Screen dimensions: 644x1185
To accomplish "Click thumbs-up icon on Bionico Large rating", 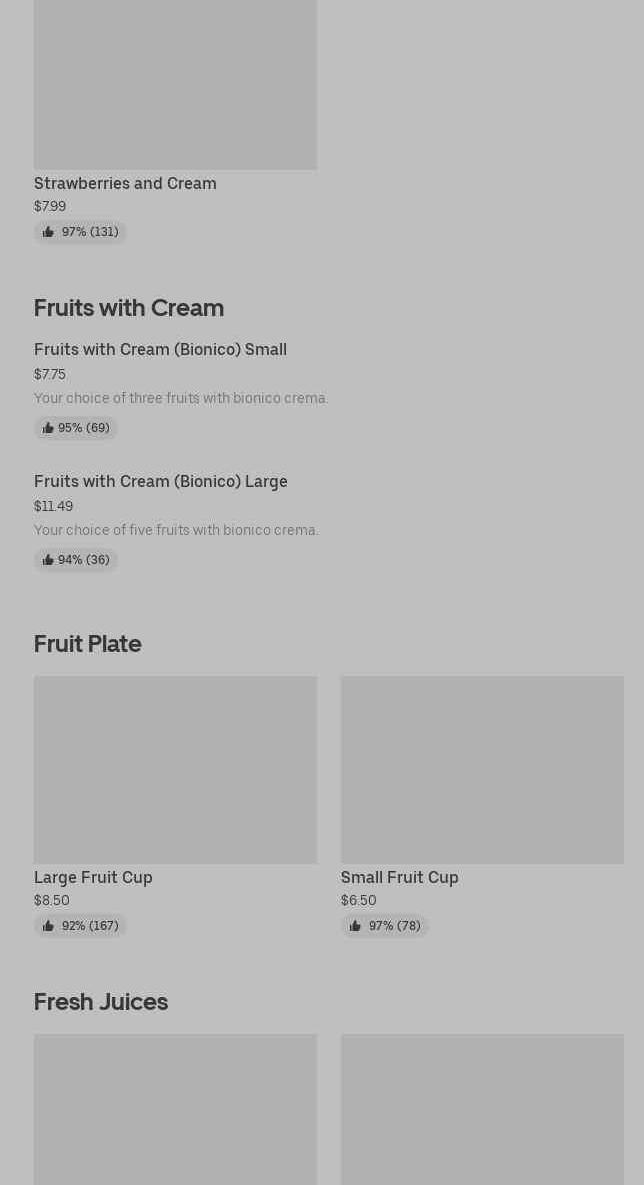I will 48,560.
